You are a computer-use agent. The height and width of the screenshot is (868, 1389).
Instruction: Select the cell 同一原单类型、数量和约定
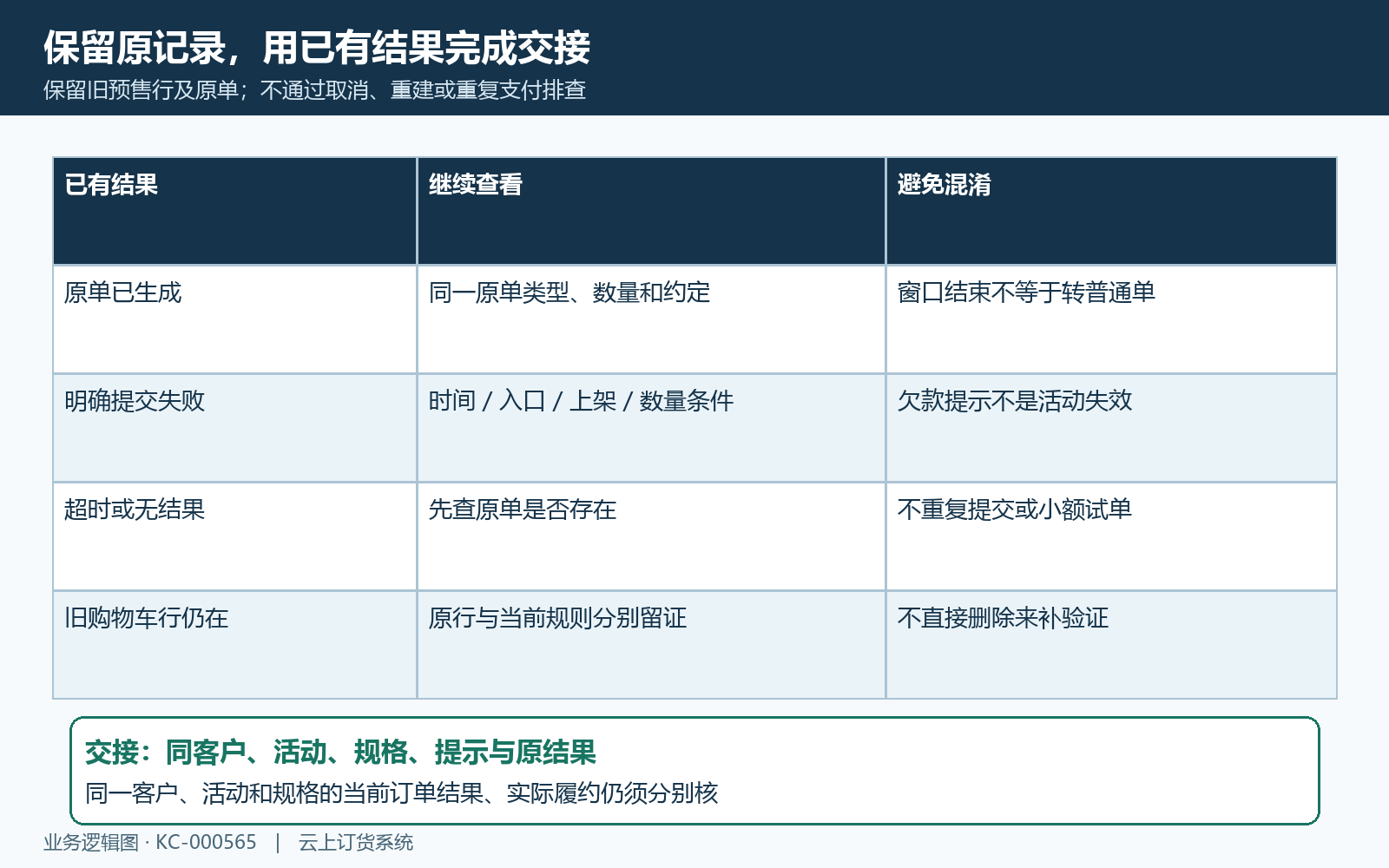(651, 319)
